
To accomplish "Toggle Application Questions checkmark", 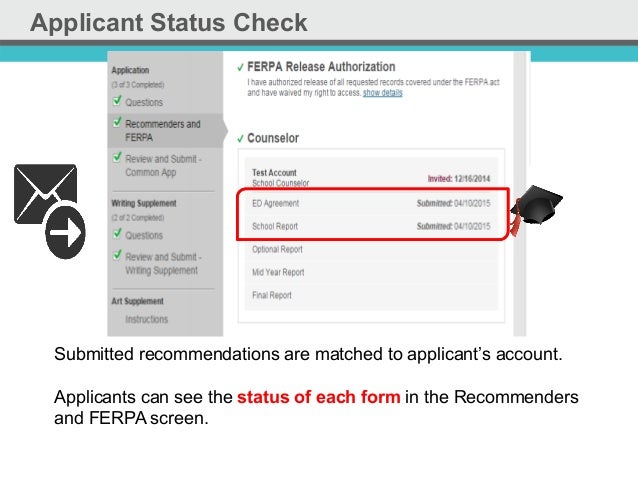I will [117, 102].
